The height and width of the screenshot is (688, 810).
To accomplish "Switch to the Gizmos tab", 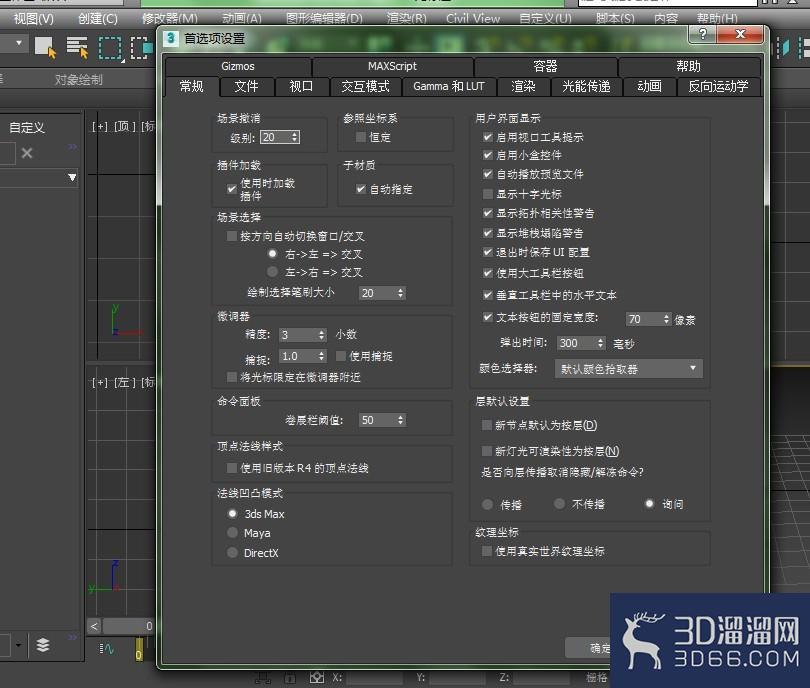I will click(238, 66).
